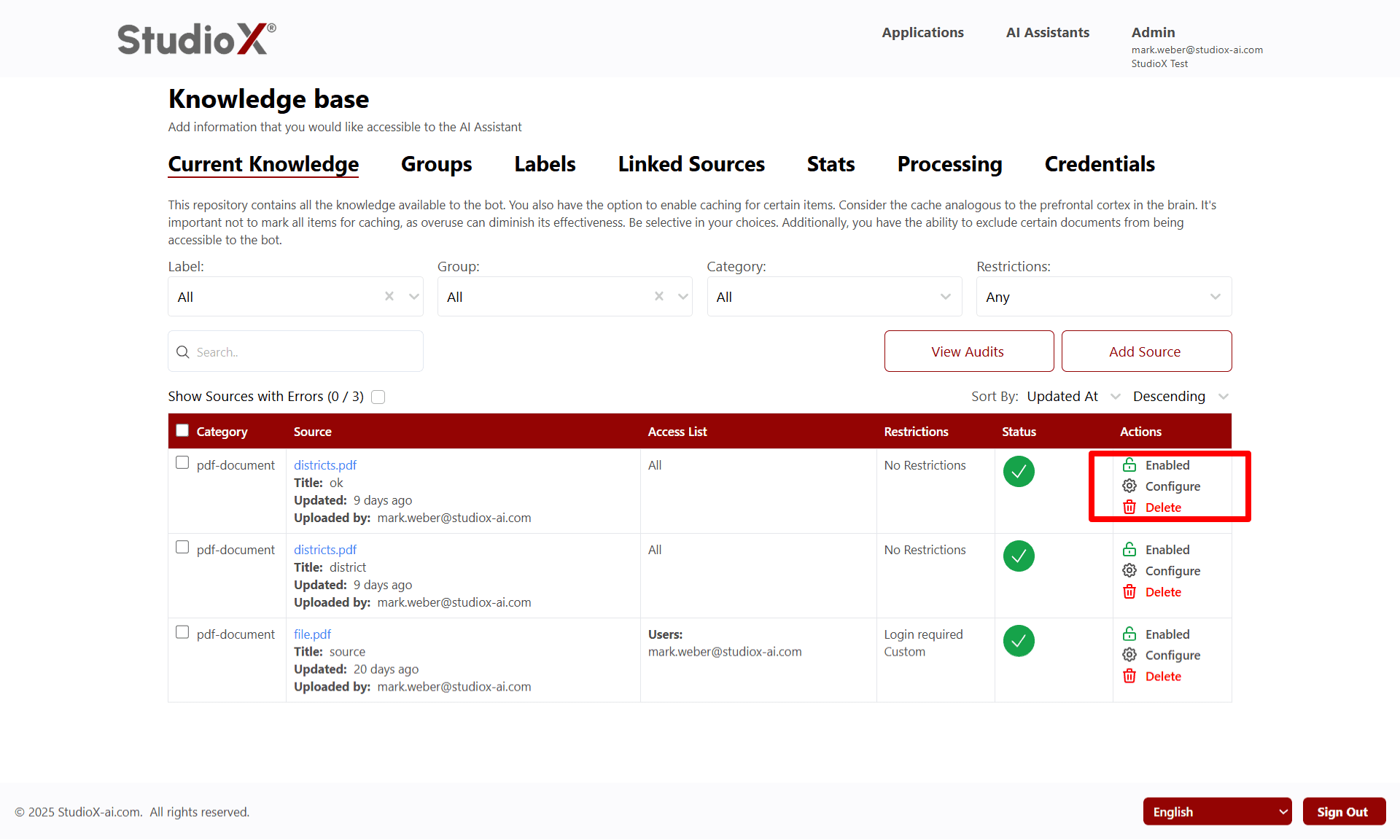1400x840 pixels.
Task: Click the search magnifier icon in search bar
Action: coord(183,351)
